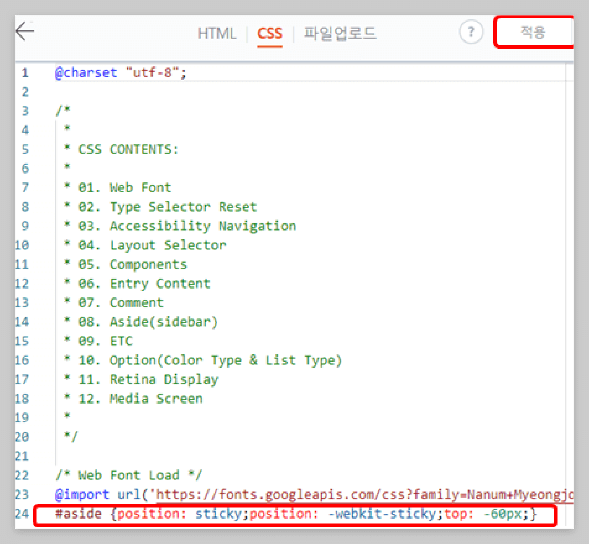Click the '02. Type Selector Reset' line
Image resolution: width=589 pixels, height=544 pixels.
coord(160,207)
